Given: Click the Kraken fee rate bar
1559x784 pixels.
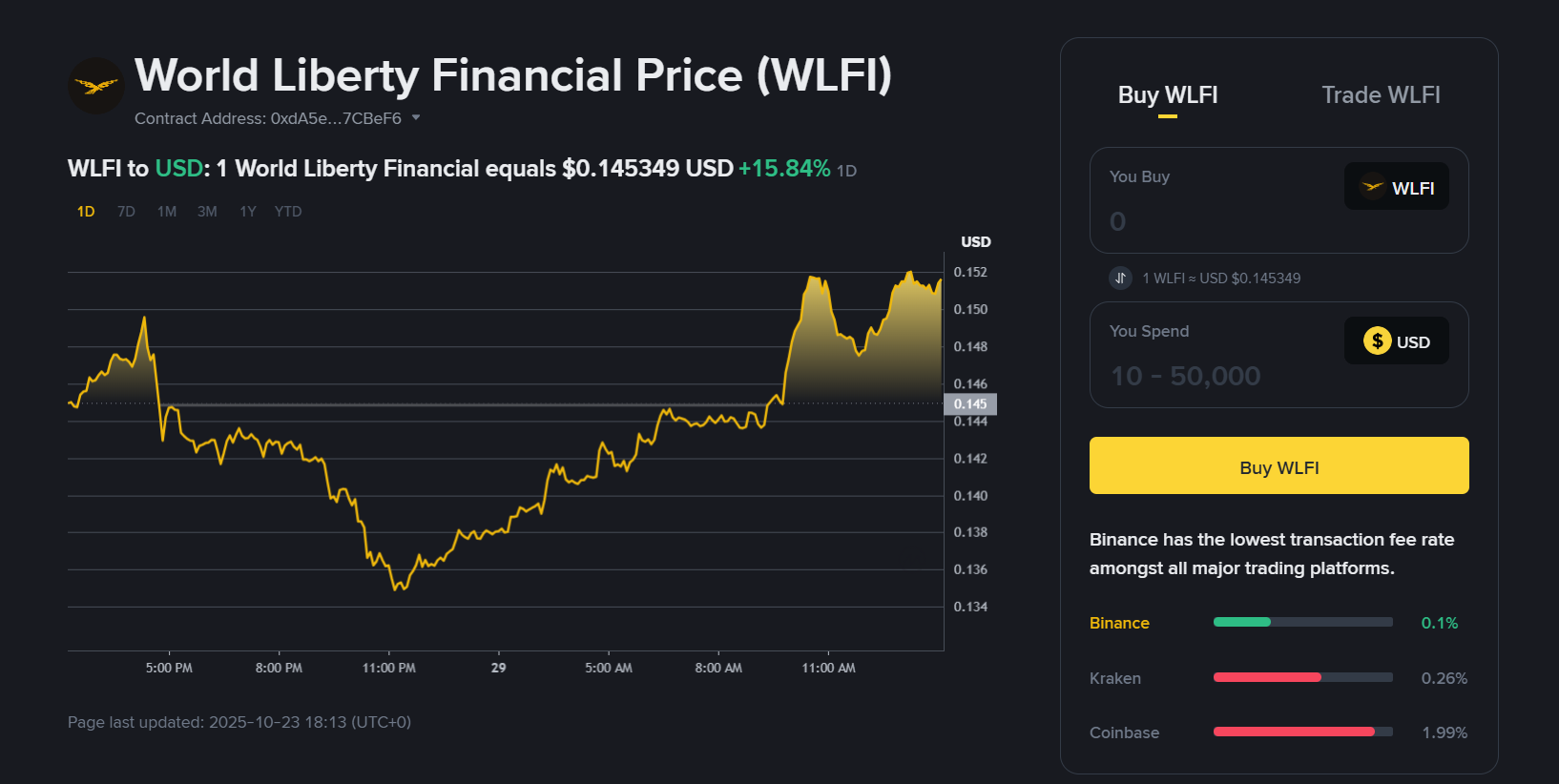Looking at the screenshot, I should tap(1303, 677).
